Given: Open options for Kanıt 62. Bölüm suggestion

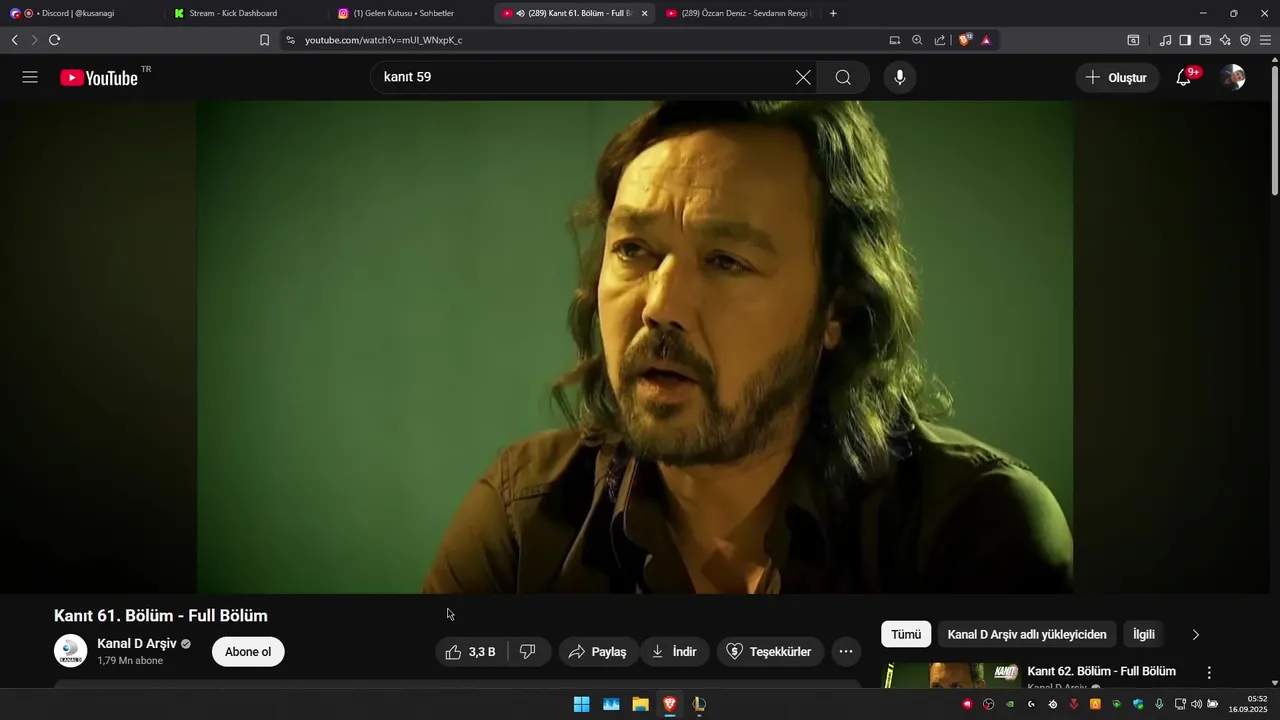Looking at the screenshot, I should [x=1209, y=673].
